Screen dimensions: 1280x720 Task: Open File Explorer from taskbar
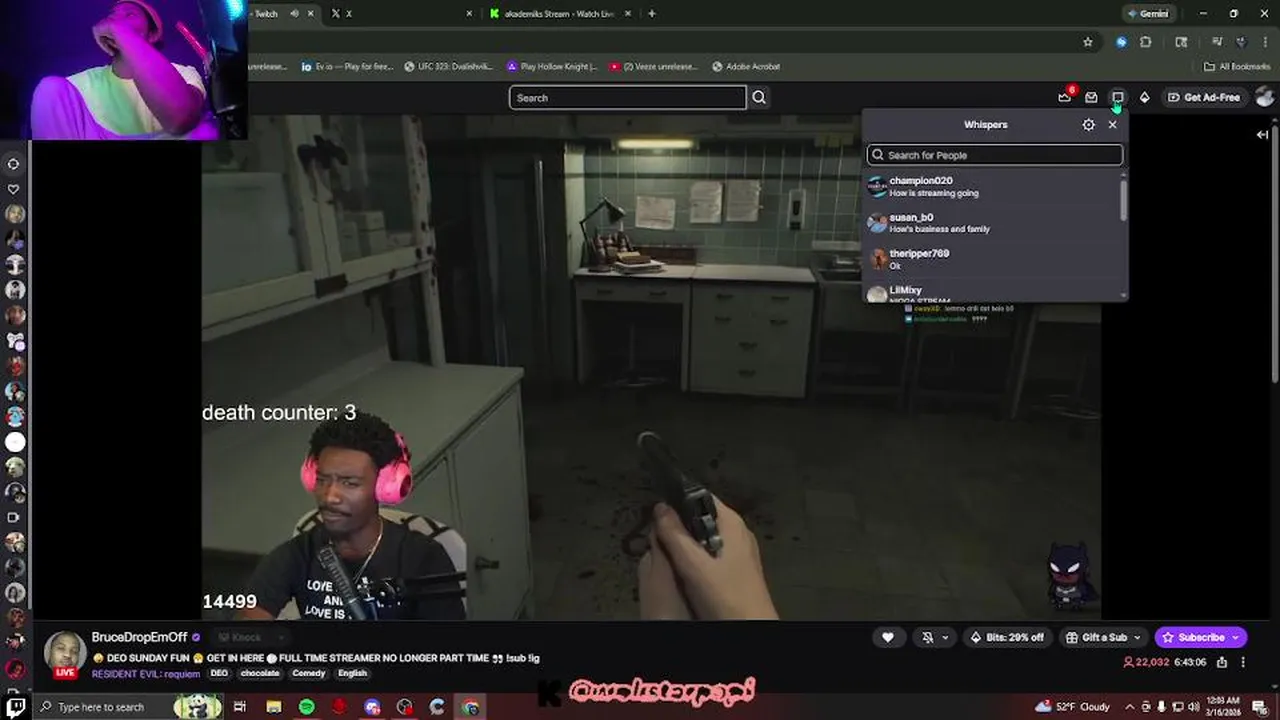click(274, 707)
